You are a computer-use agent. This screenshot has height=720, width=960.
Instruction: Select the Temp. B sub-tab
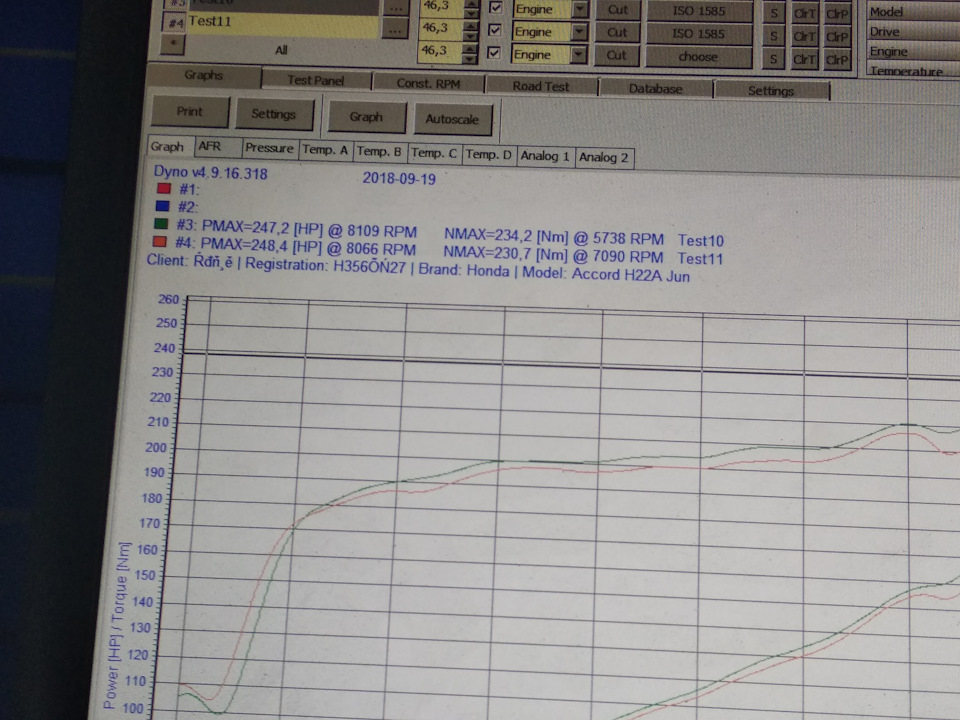[380, 151]
